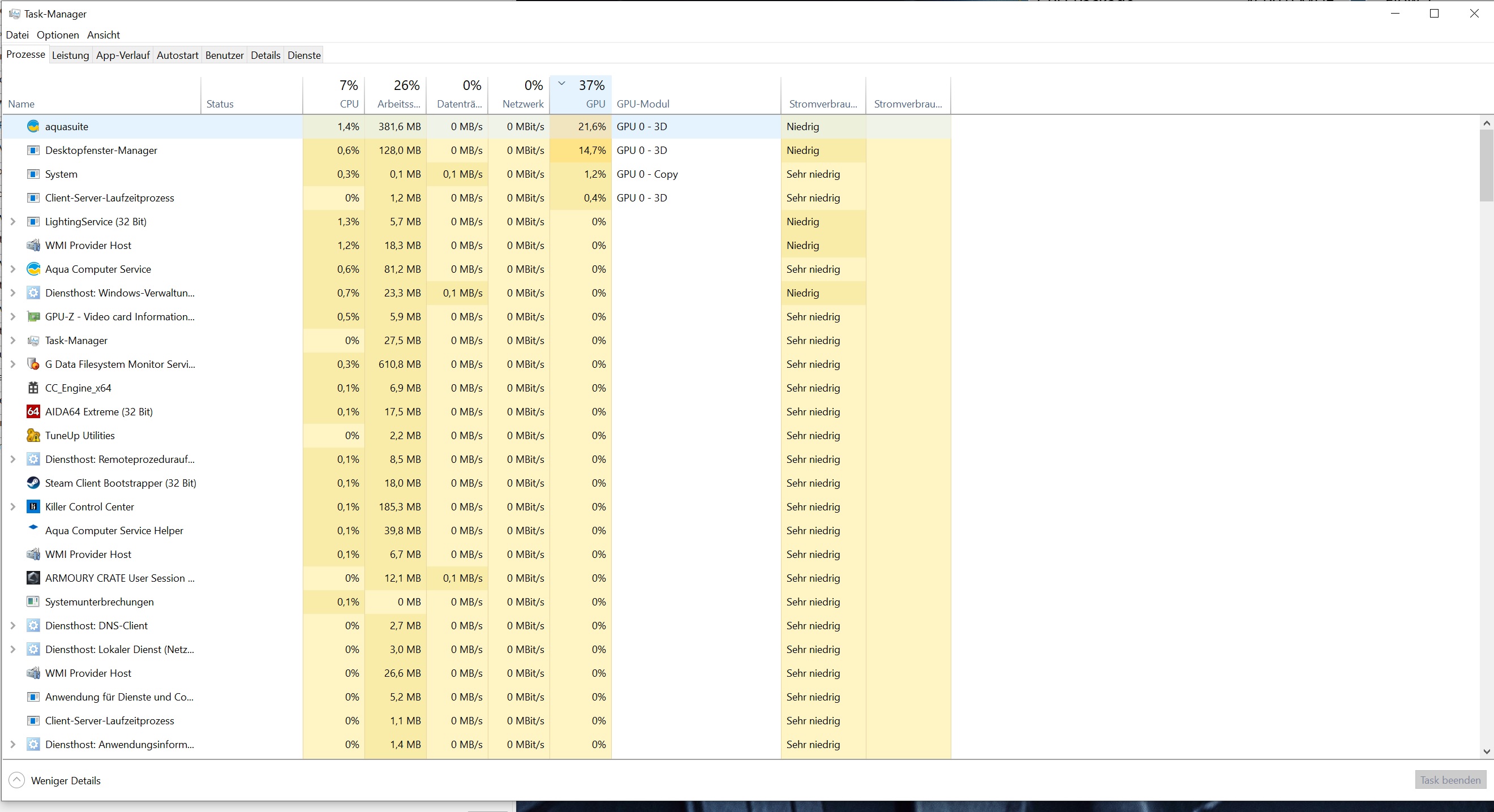Viewport: 1494px width, 812px height.
Task: Expand the Task-Manager process row
Action: (x=13, y=341)
